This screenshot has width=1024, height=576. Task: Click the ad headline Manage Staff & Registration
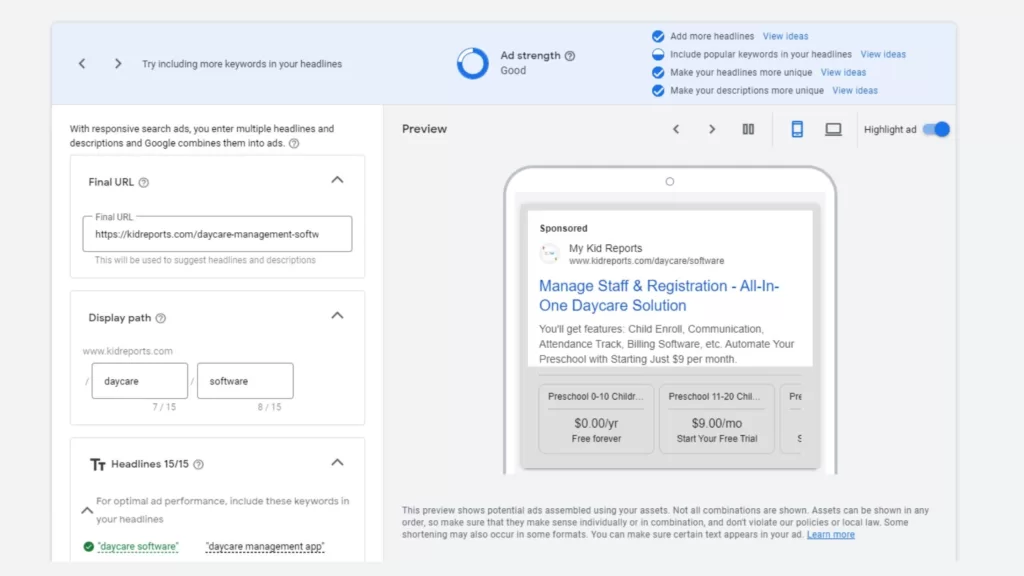pos(659,295)
